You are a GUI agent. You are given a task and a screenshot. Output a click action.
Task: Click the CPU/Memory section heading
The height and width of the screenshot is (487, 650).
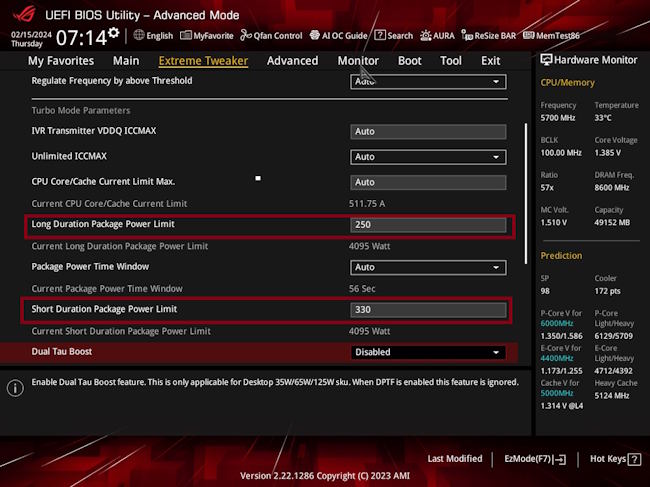tap(567, 82)
